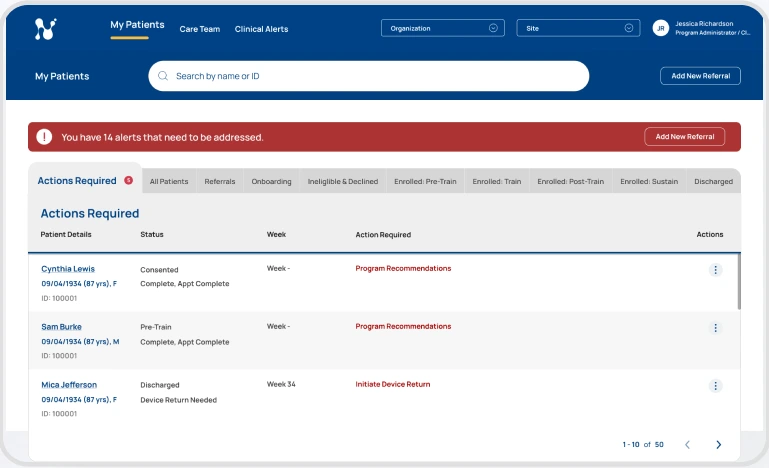Switch to the Enrolled: Post-Train tab

pyautogui.click(x=570, y=181)
